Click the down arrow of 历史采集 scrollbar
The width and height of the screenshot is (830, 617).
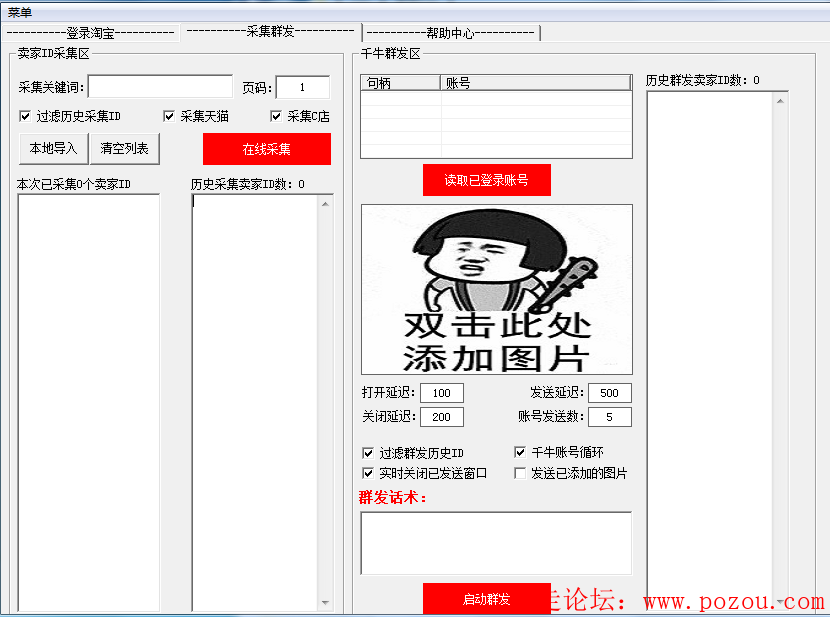(x=325, y=603)
